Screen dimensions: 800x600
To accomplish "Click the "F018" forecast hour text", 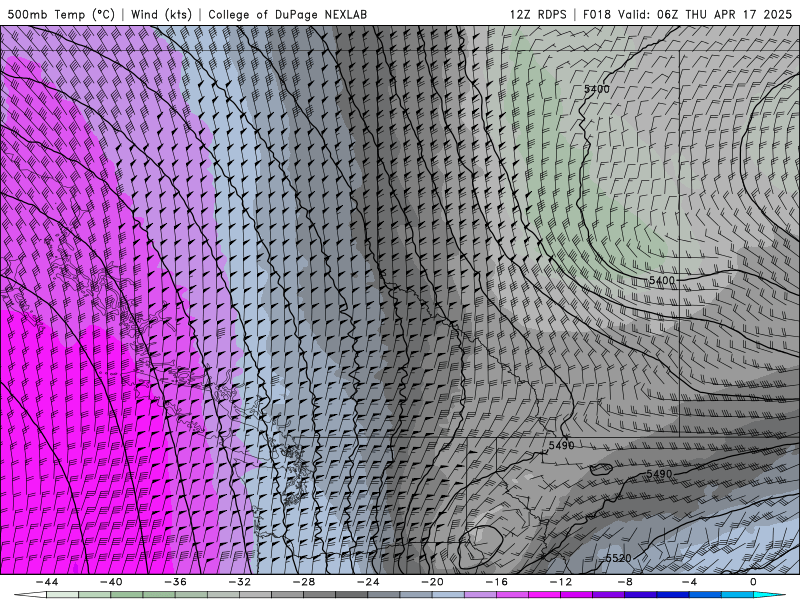I will [x=596, y=14].
